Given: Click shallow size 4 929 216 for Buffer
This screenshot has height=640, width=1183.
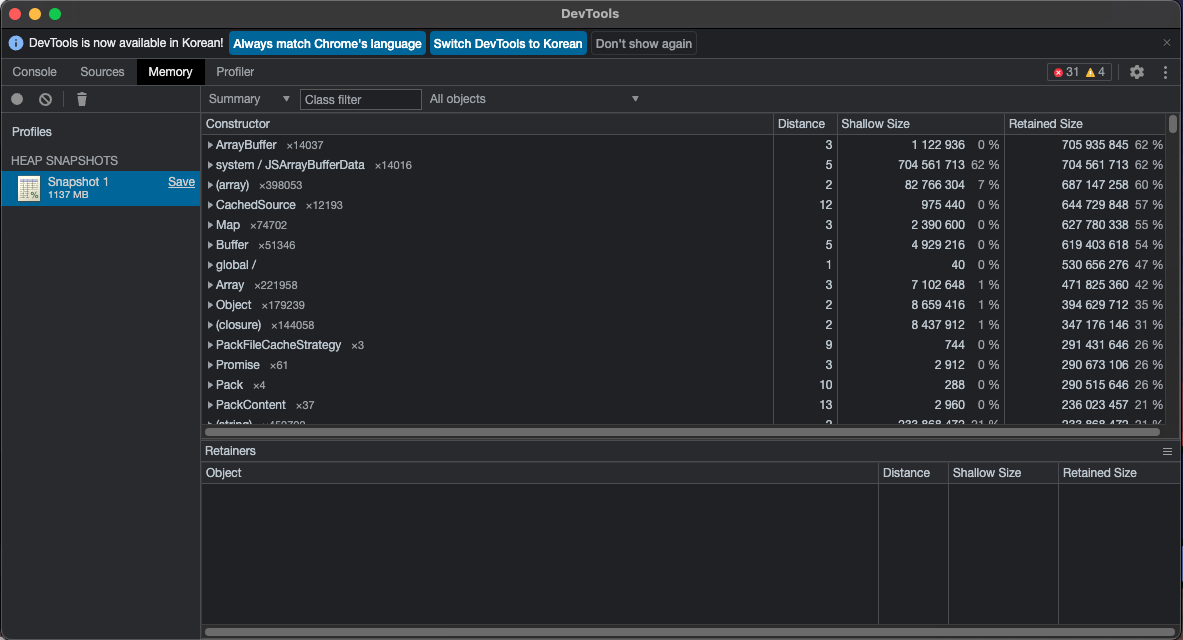Looking at the screenshot, I should click(x=938, y=245).
